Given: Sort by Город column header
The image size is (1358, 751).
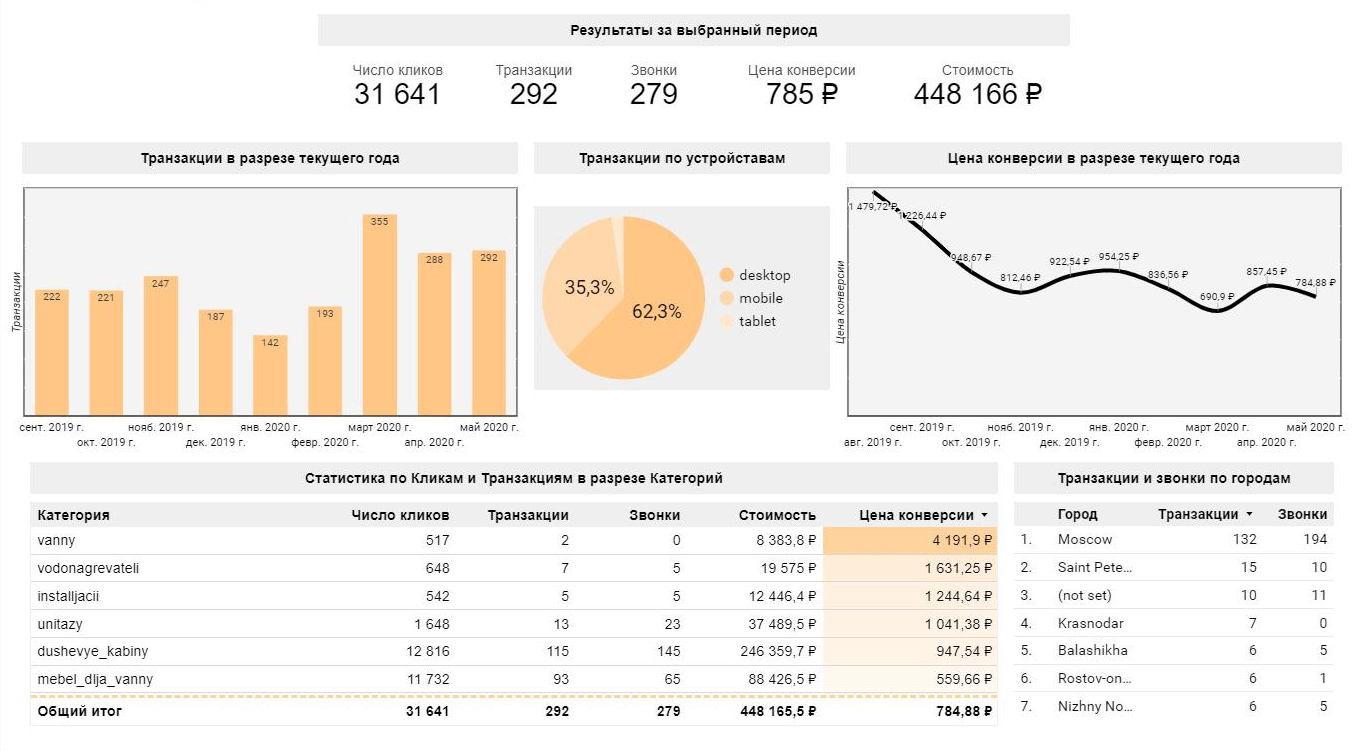Looking at the screenshot, I should 1077,514.
